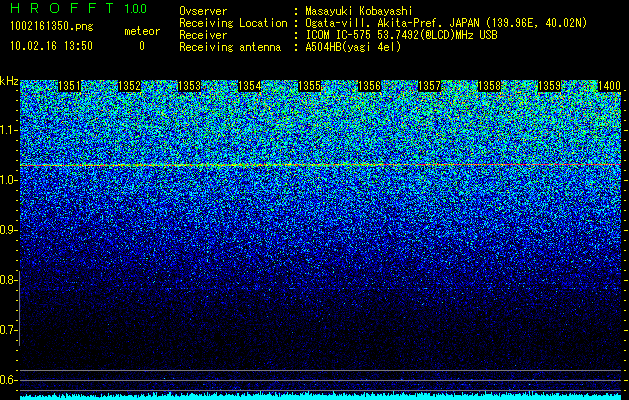
Task: Click the Receiving antenna label
Action: 230,47
